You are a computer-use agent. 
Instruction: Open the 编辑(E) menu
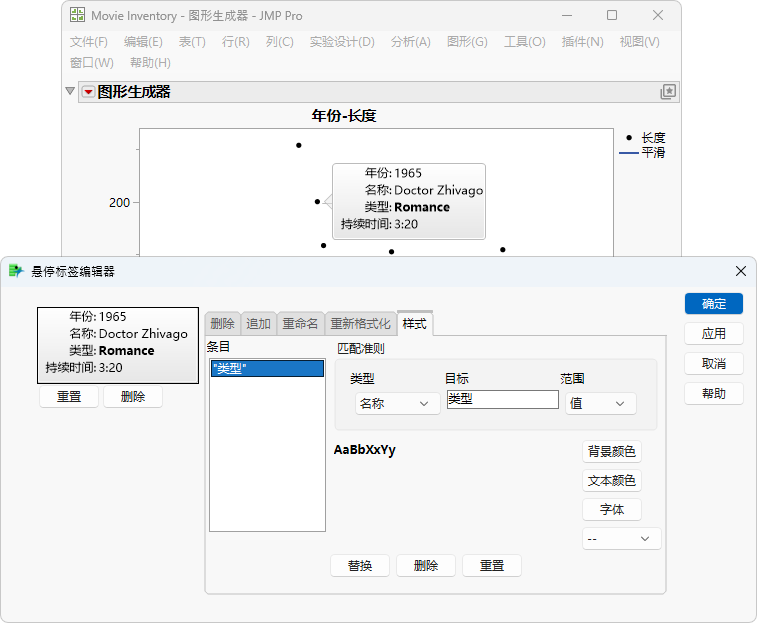(143, 42)
